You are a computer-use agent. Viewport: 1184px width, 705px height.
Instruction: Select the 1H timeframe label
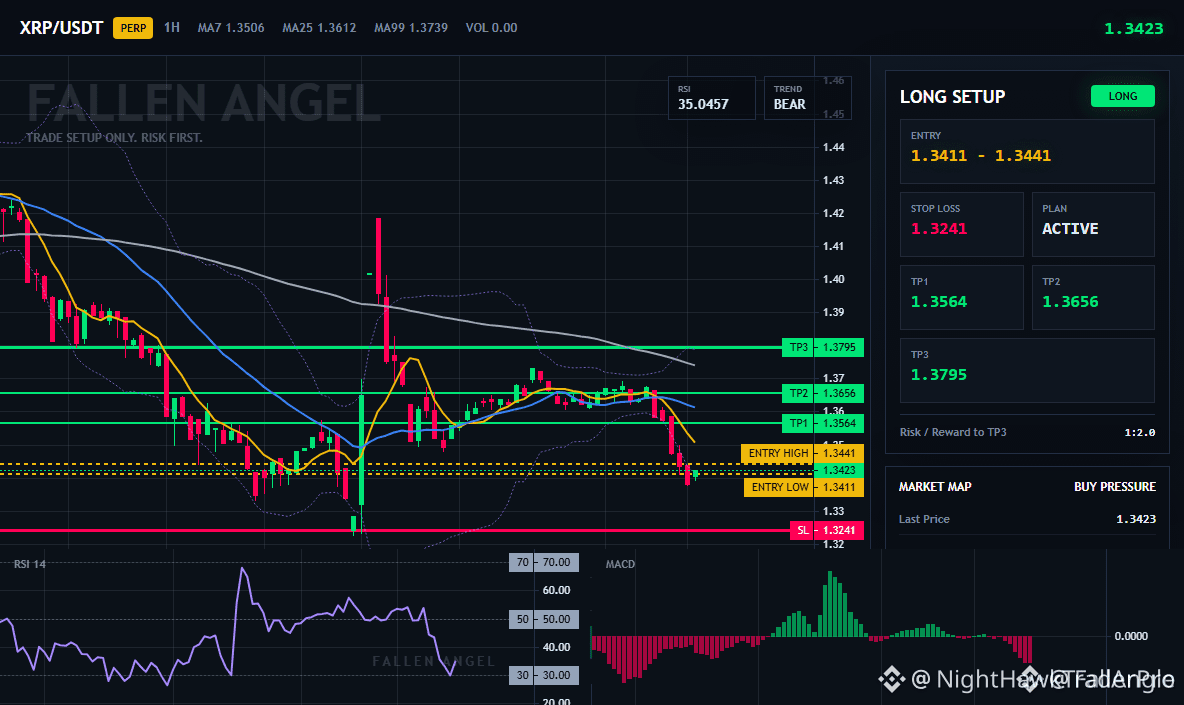click(172, 28)
